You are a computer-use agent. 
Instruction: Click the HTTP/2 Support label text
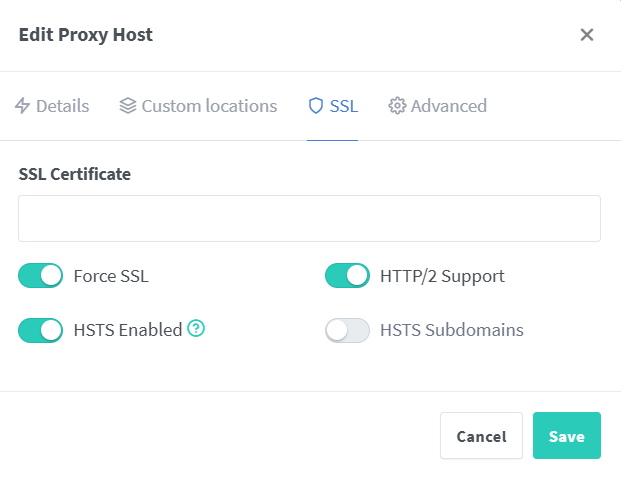[x=442, y=276]
